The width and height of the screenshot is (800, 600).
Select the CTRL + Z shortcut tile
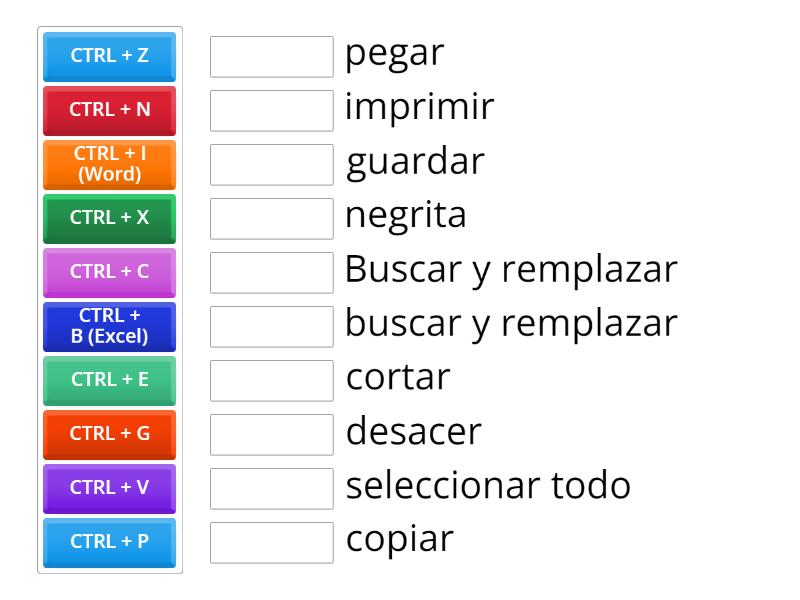pos(108,57)
